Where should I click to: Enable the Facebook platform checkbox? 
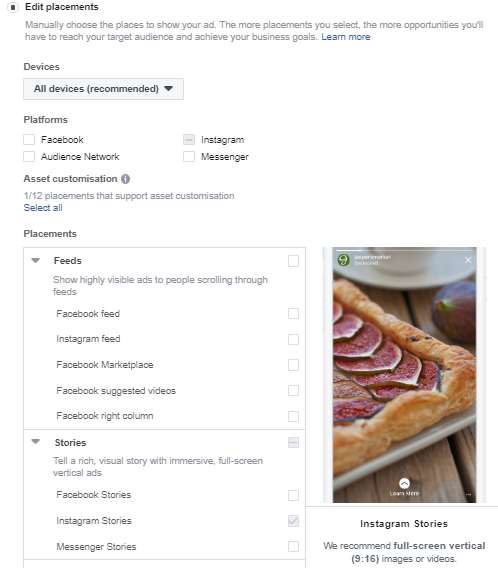[29, 139]
